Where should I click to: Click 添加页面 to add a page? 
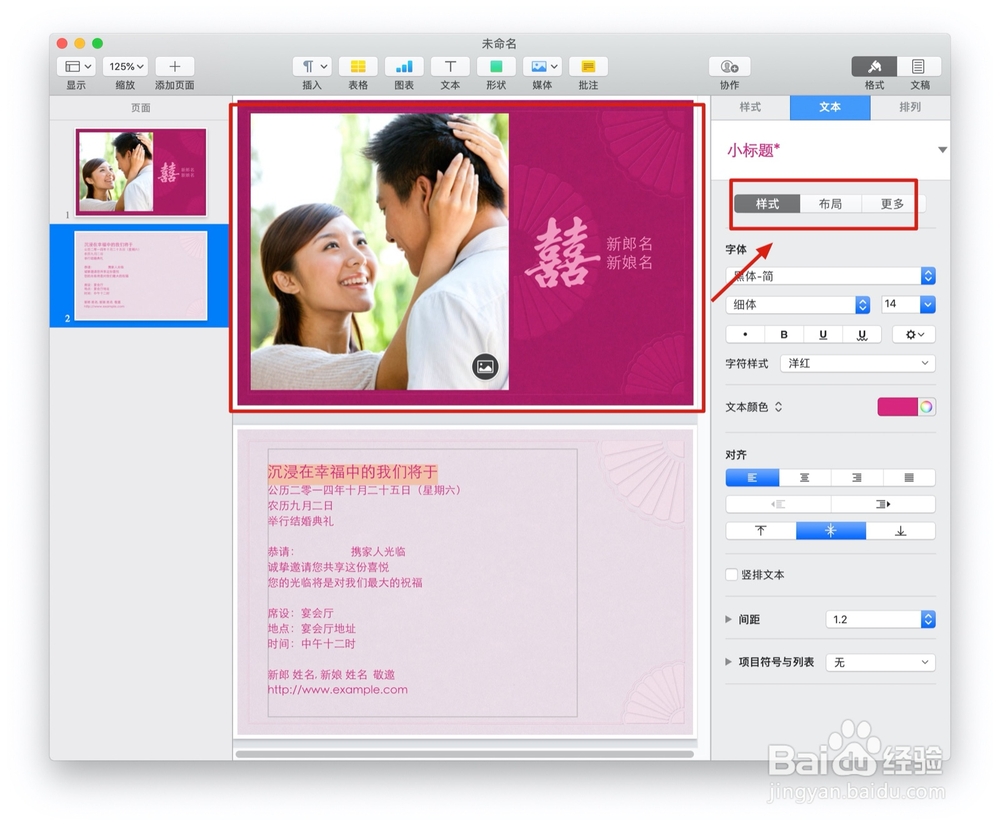[173, 66]
